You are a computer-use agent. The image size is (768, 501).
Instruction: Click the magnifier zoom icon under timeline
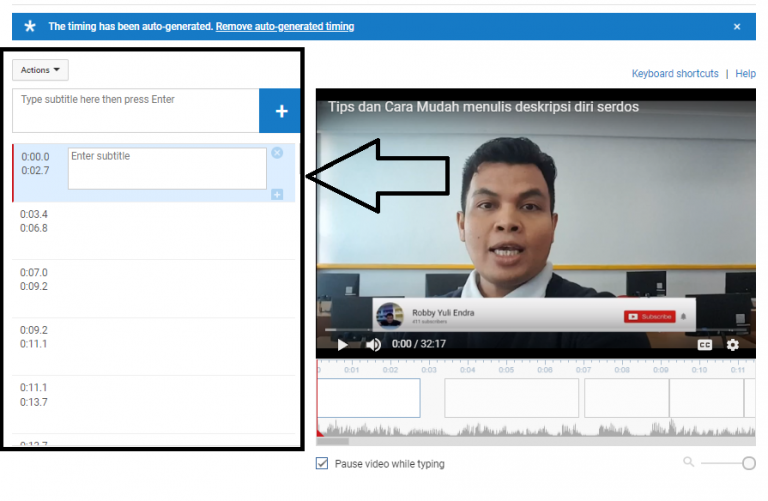click(688, 462)
